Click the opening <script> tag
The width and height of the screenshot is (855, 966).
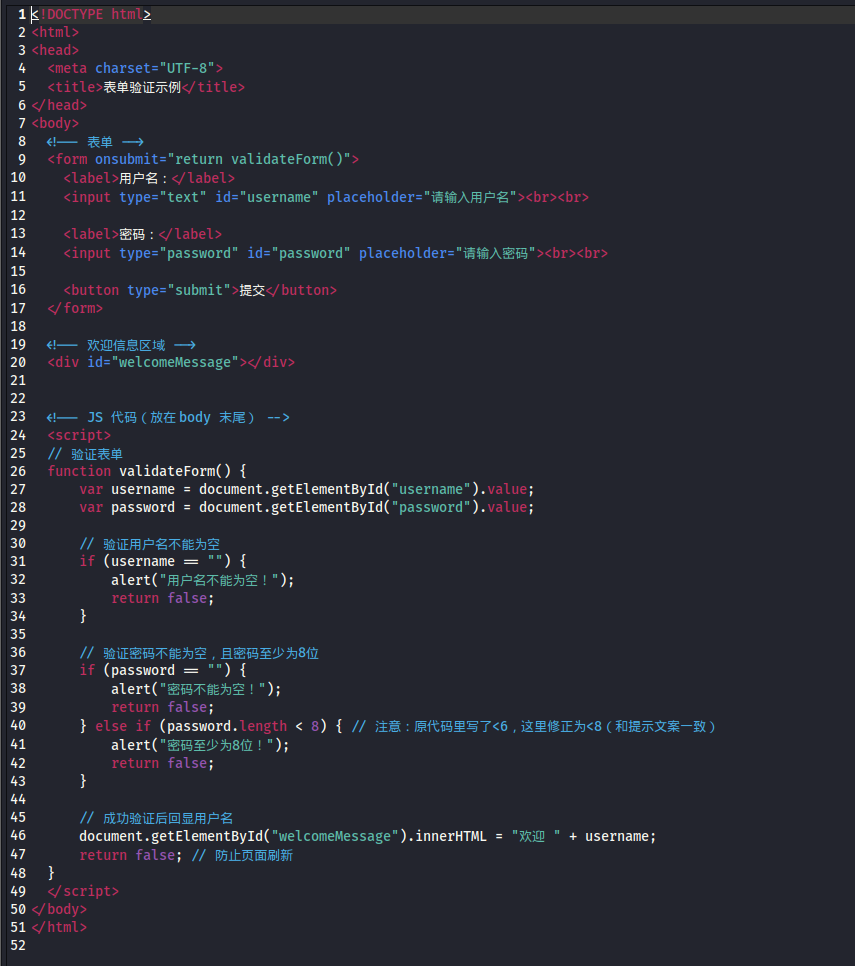pos(79,436)
